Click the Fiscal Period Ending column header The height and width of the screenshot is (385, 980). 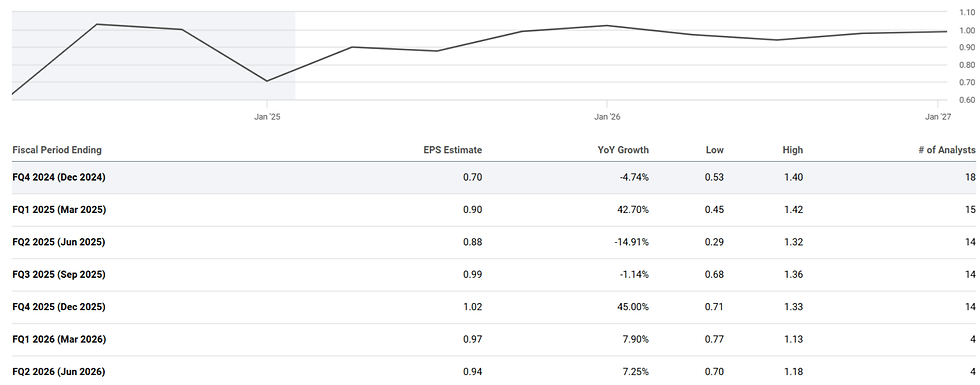coord(57,150)
